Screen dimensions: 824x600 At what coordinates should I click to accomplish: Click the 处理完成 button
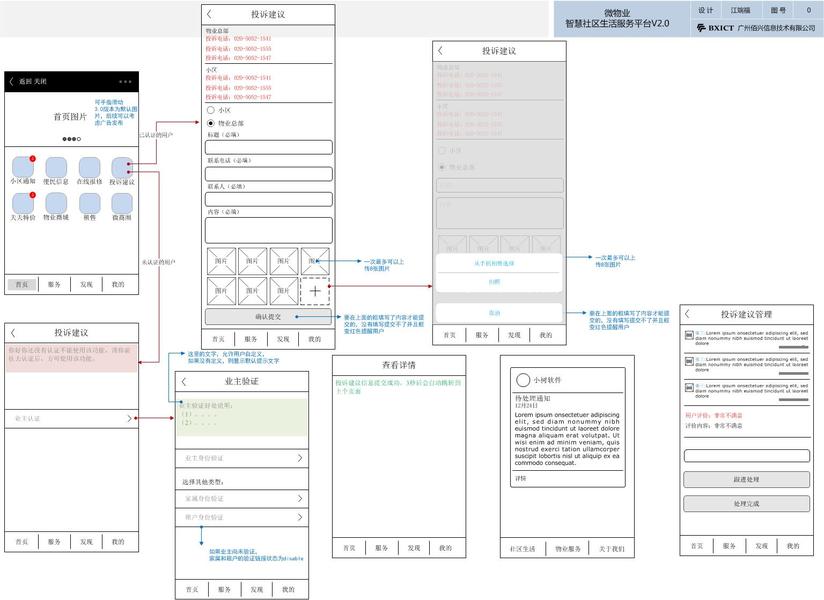tap(746, 503)
